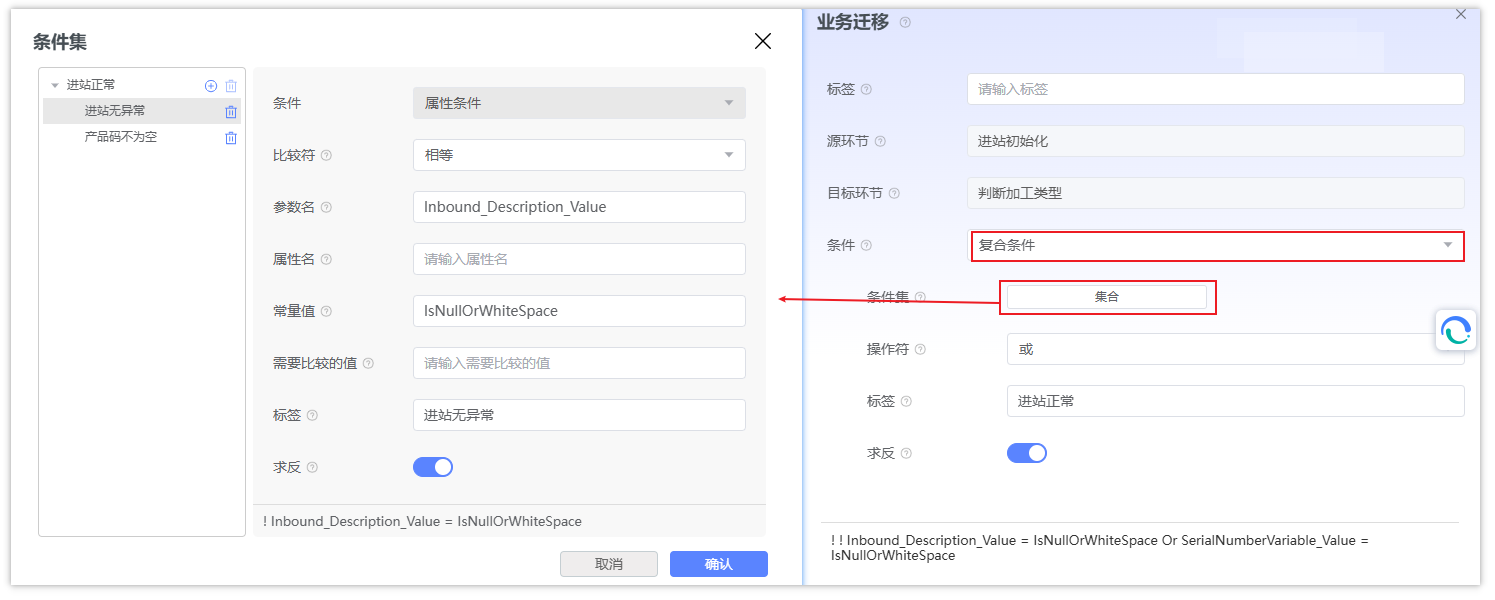1495x600 pixels.
Task: Collapse the 进站正常 tree node
Action: (x=54, y=86)
